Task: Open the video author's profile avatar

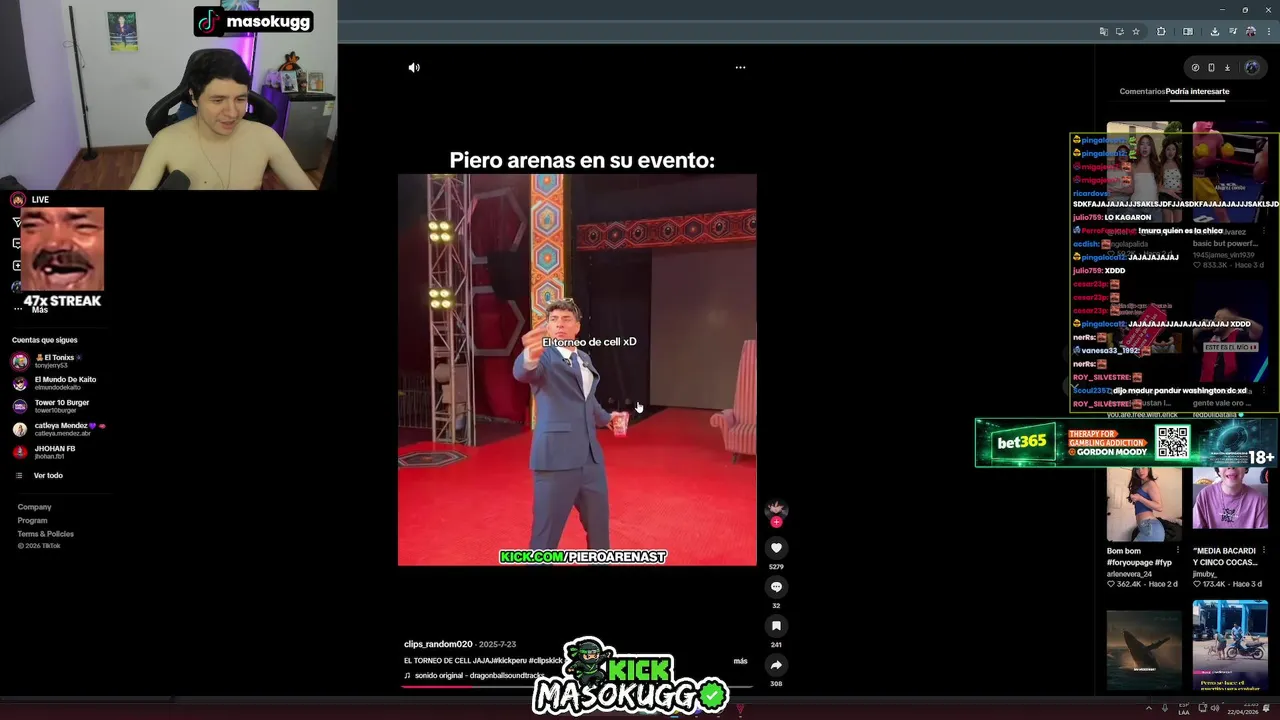Action: point(776,509)
